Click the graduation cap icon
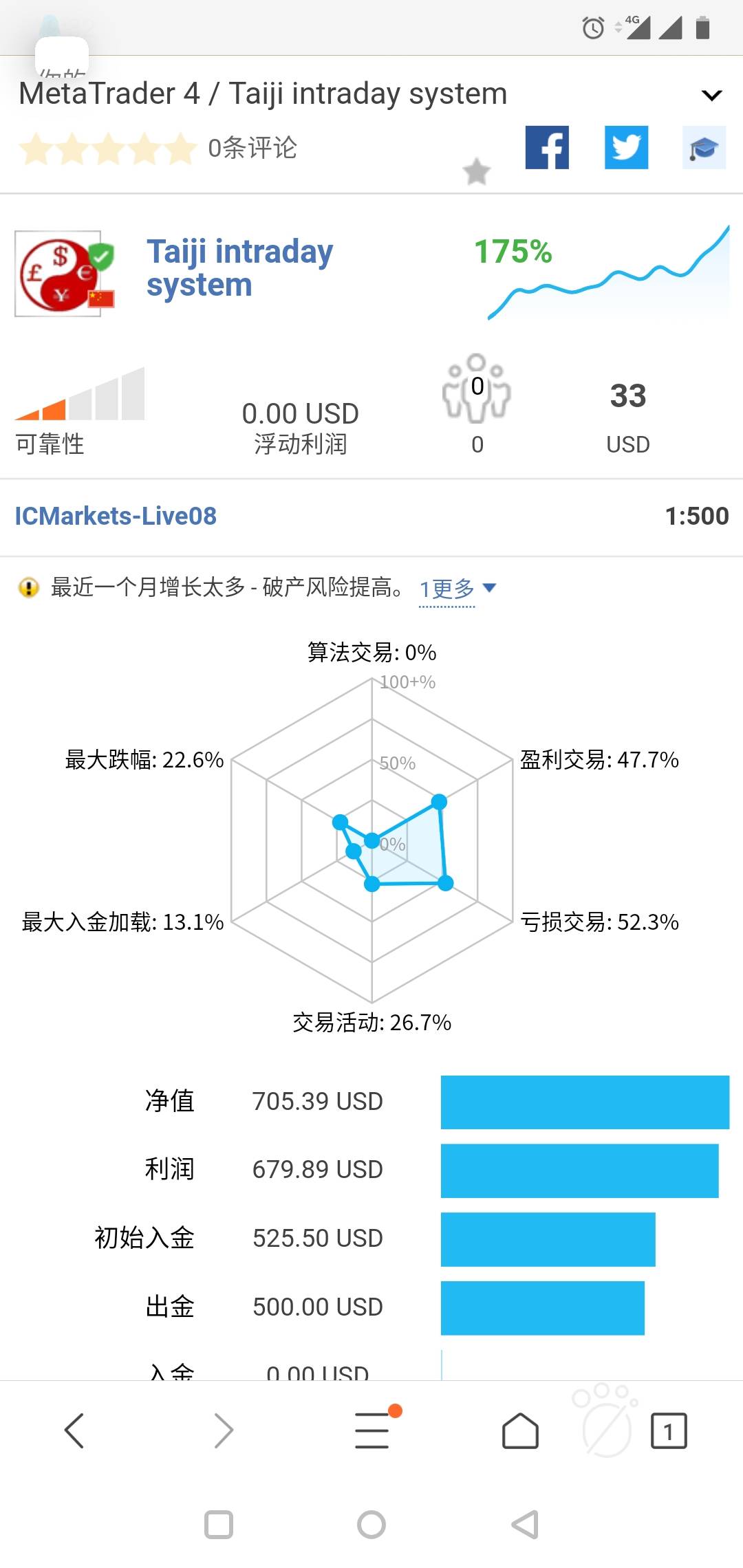743x1568 pixels. coord(704,147)
